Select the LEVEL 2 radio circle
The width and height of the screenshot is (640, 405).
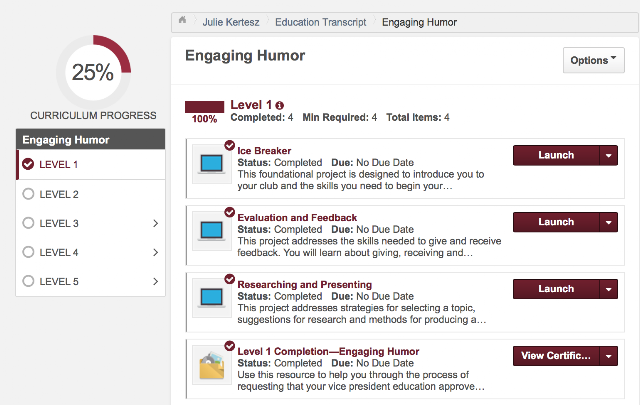pyautogui.click(x=28, y=194)
